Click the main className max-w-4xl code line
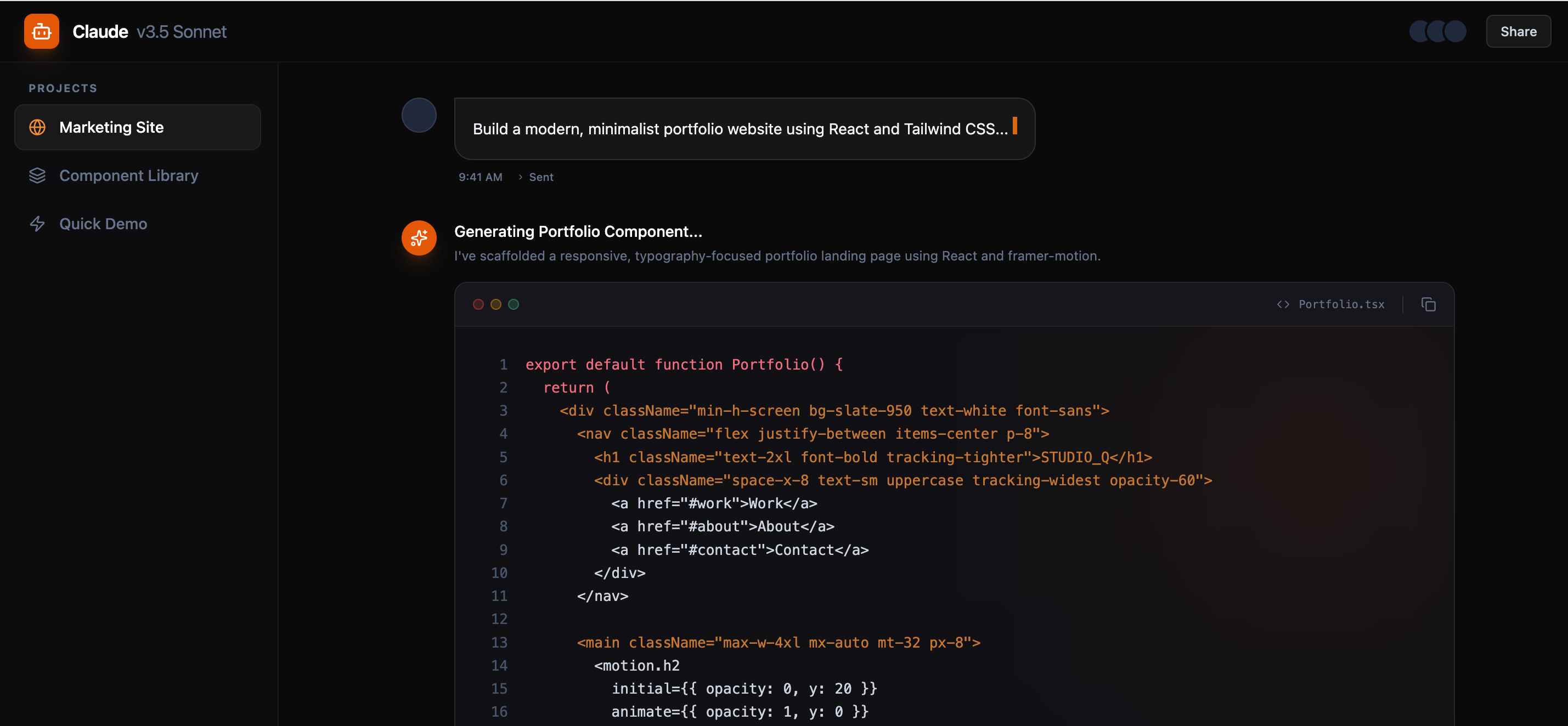Screen dimensions: 1568x726 coord(778,642)
